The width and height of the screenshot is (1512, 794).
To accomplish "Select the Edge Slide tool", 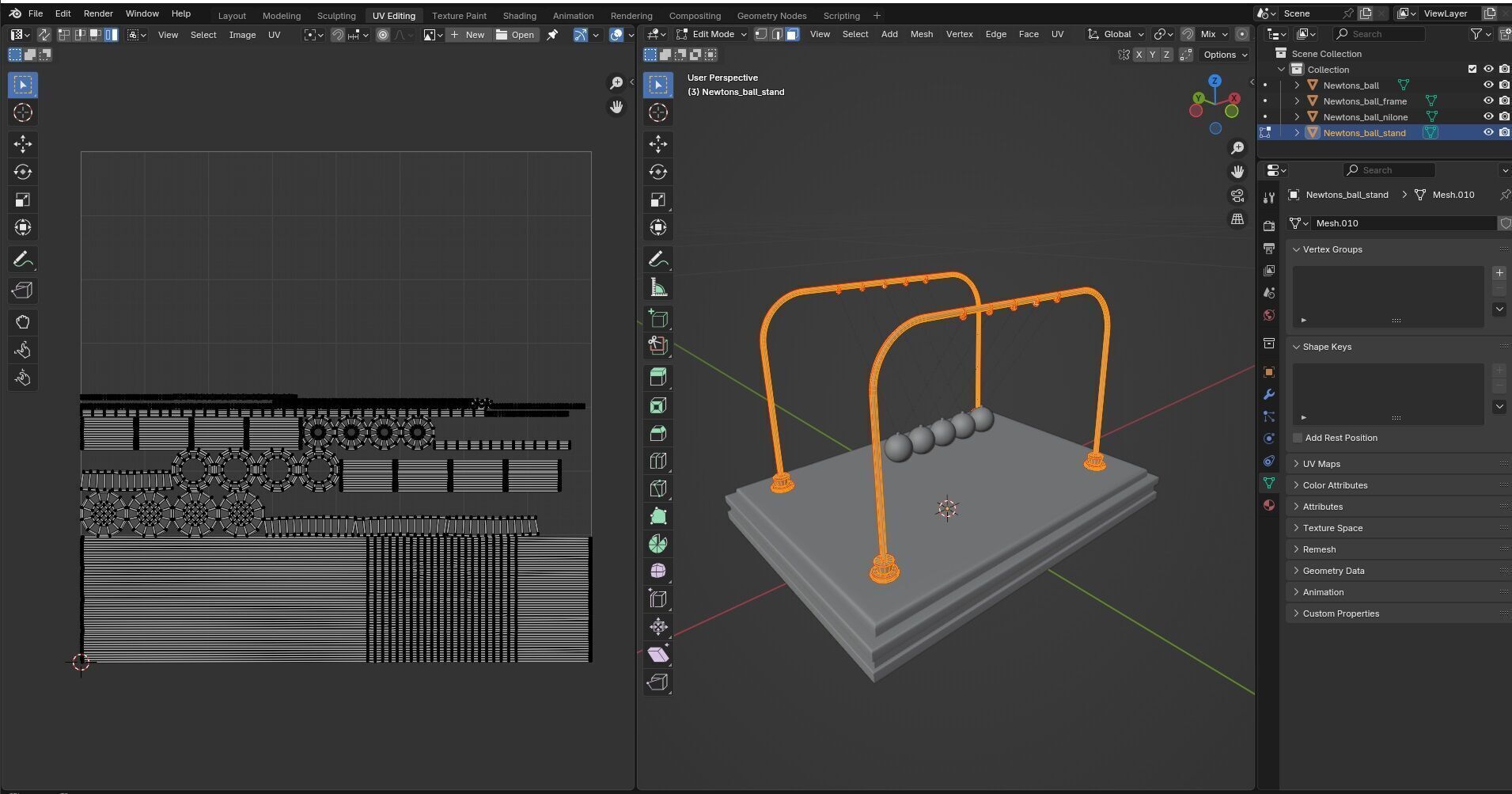I will (657, 599).
